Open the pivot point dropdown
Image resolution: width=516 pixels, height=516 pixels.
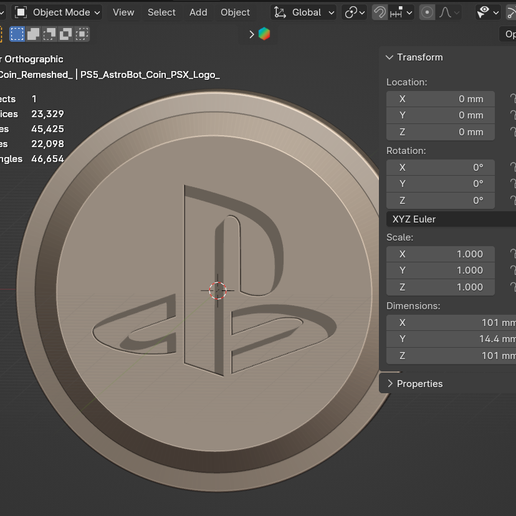click(354, 13)
